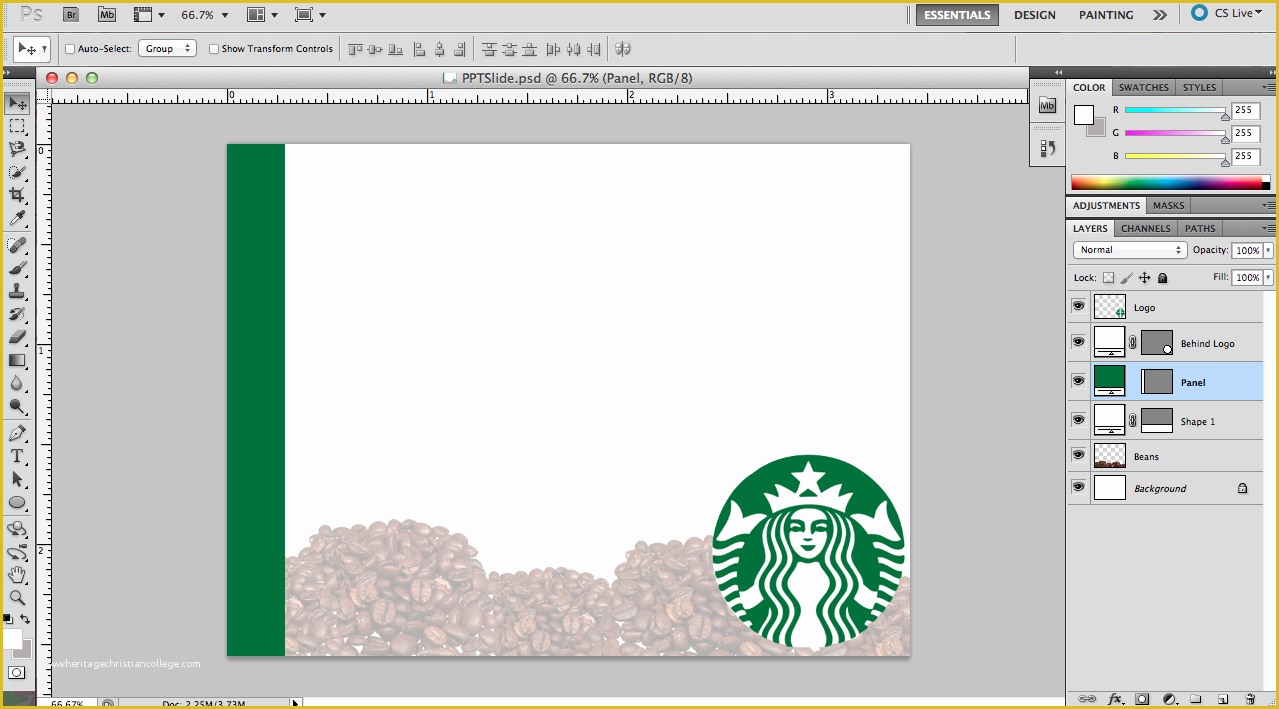
Task: Switch to the Channels tab
Action: pos(1145,228)
